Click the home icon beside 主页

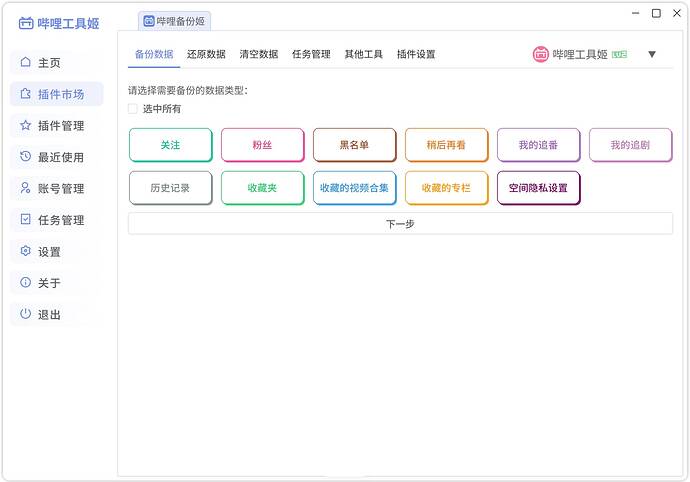click(x=26, y=62)
